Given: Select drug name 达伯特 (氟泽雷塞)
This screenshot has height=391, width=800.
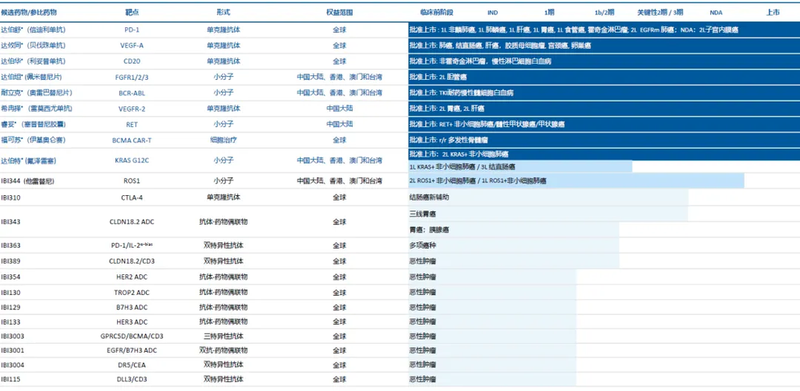Looking at the screenshot, I should pos(29,161).
